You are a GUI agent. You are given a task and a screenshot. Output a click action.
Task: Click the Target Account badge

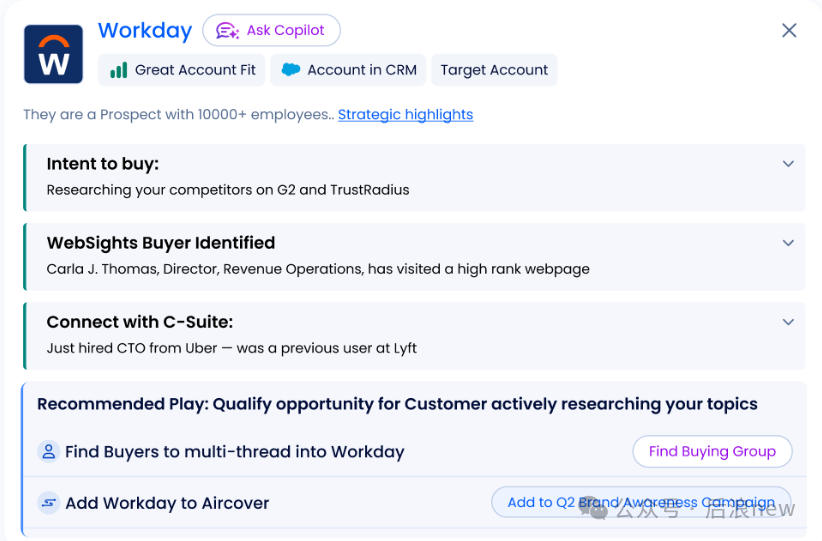[x=494, y=70]
